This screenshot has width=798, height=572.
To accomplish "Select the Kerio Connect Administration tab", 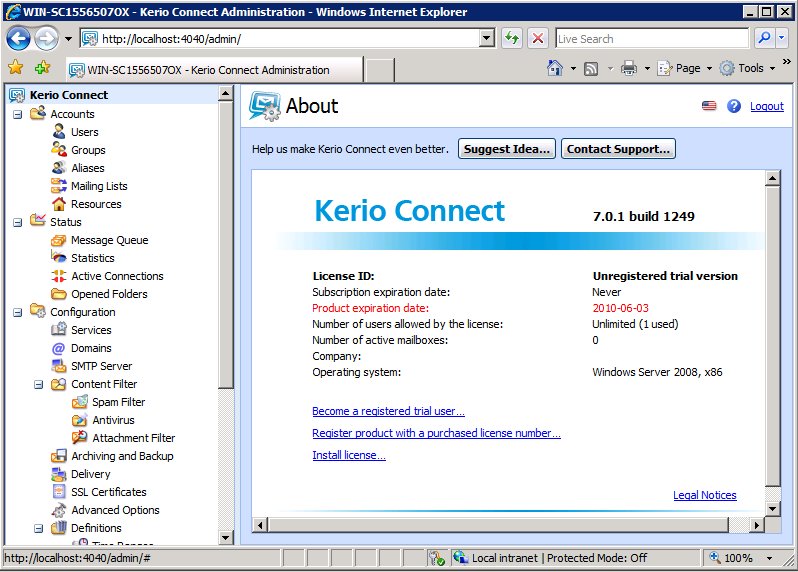I will [214, 70].
